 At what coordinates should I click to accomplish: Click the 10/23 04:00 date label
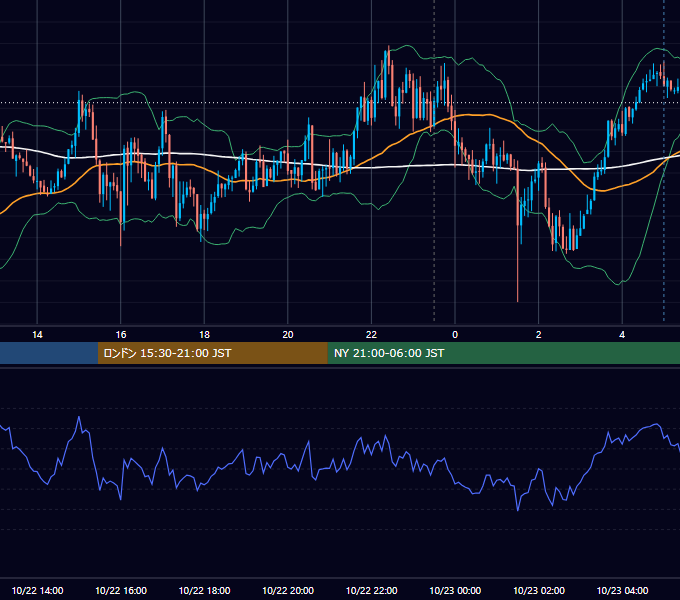622,590
